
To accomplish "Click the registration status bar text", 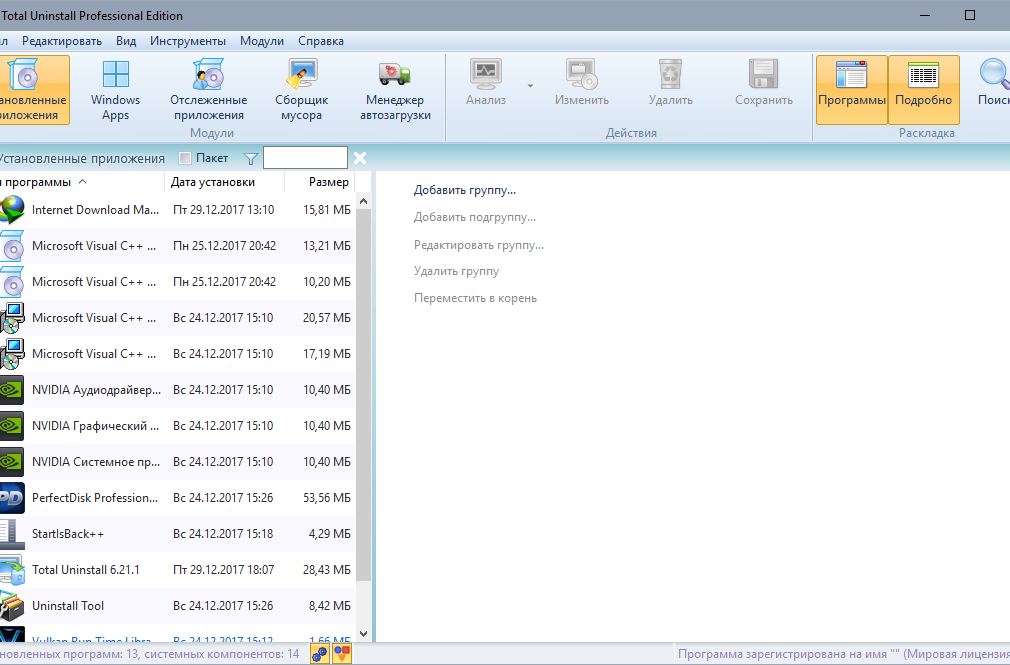I will (843, 654).
